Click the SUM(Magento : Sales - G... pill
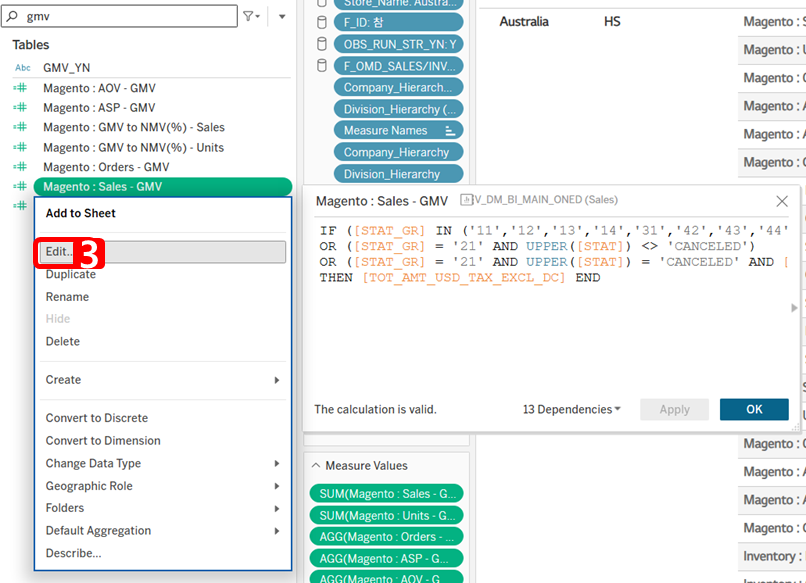This screenshot has width=806, height=583. point(385,494)
